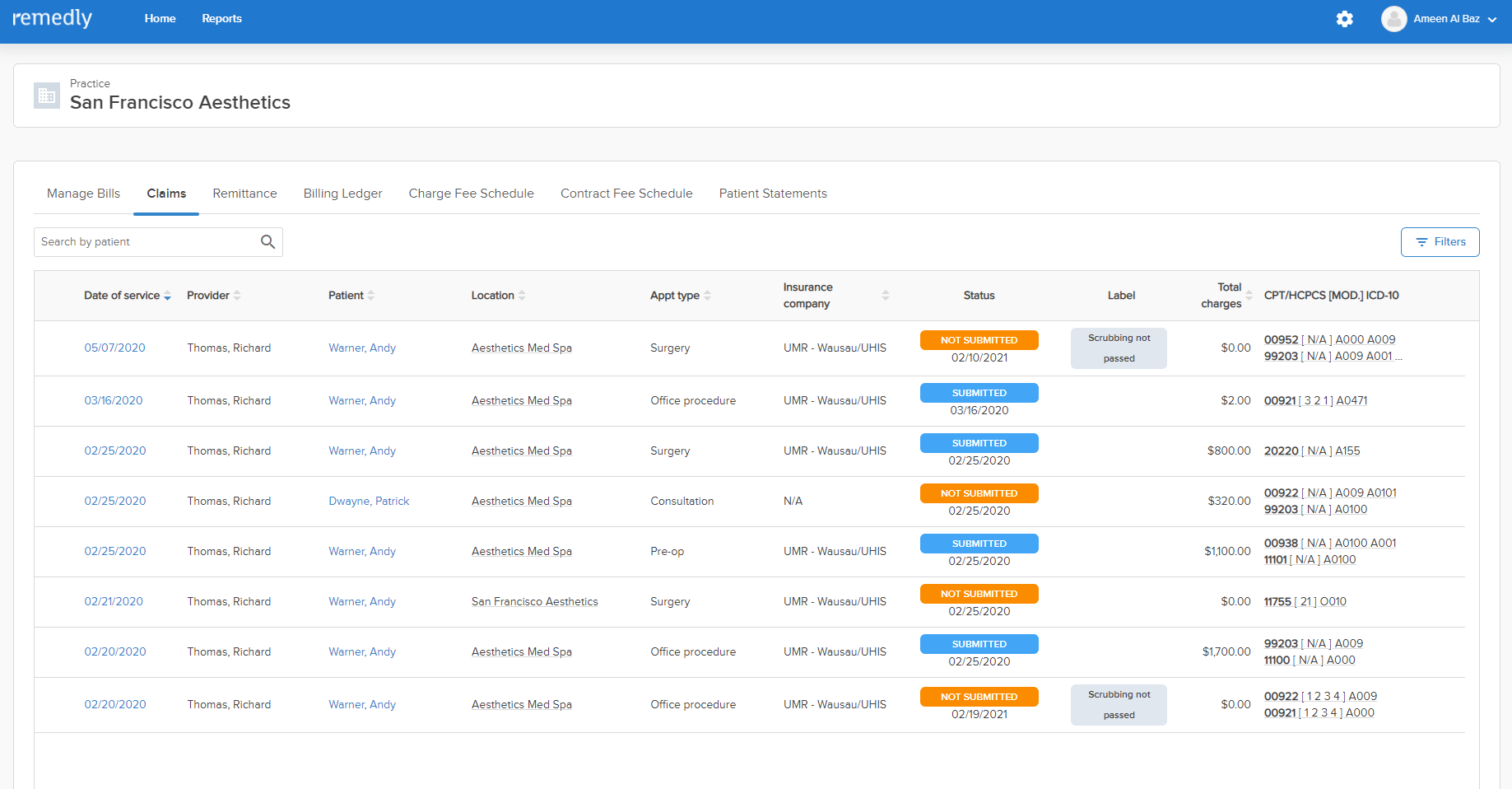The height and width of the screenshot is (789, 1512).
Task: Sort by Insurance company column
Action: (x=836, y=296)
